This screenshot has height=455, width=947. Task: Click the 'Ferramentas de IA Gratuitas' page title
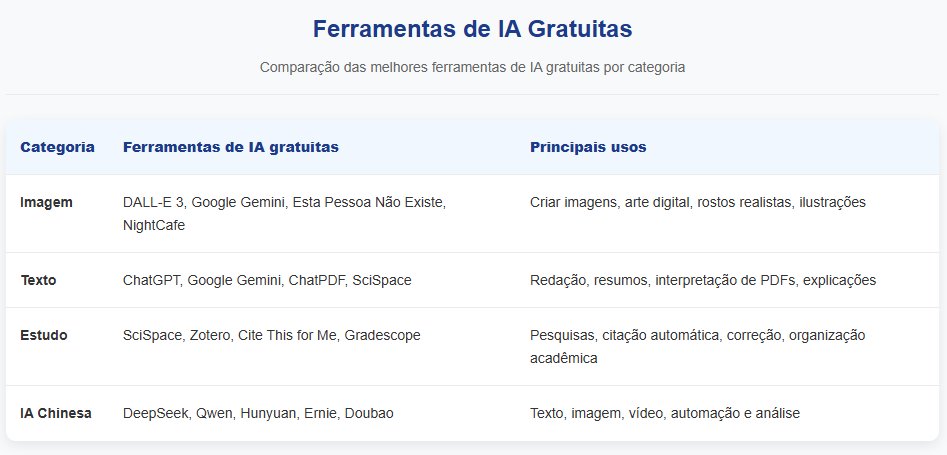pos(472,29)
